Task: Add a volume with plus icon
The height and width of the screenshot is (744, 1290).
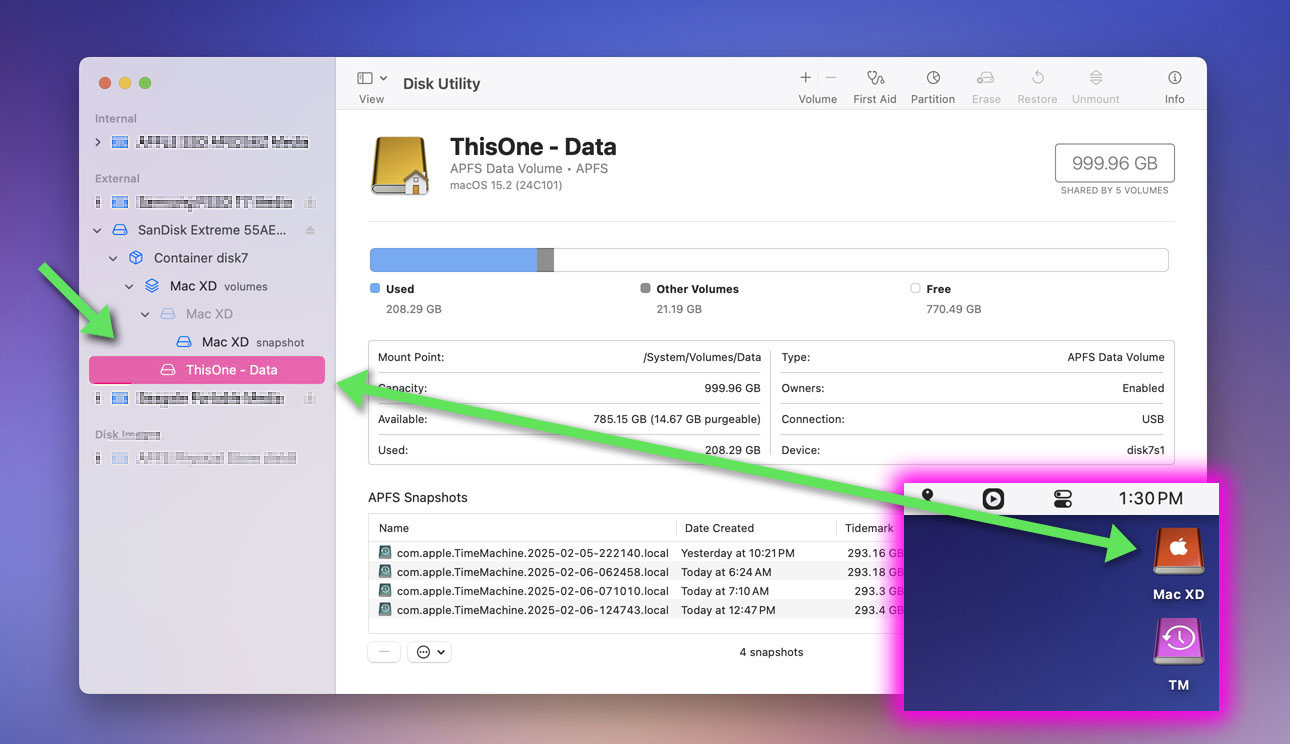Action: coord(805,78)
